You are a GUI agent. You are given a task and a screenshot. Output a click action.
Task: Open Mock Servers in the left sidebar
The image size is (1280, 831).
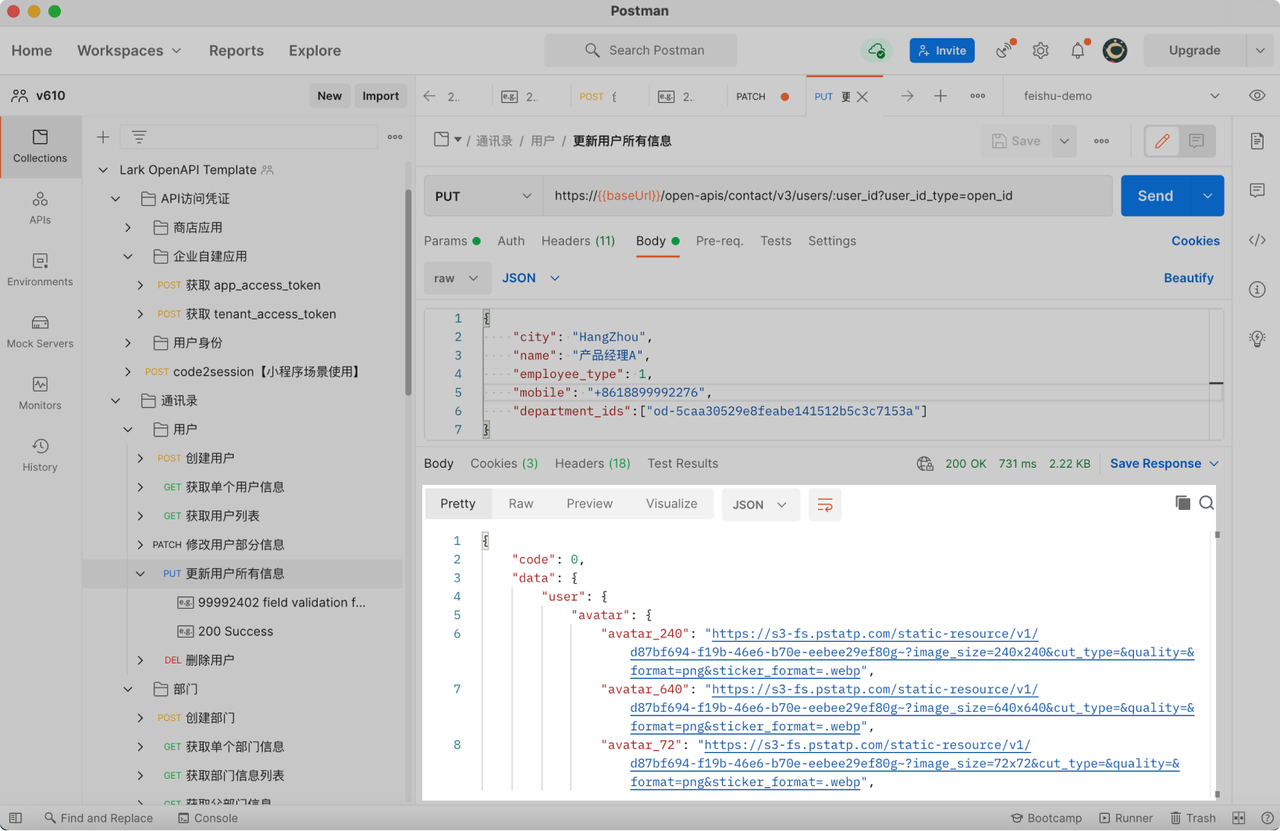pos(40,330)
